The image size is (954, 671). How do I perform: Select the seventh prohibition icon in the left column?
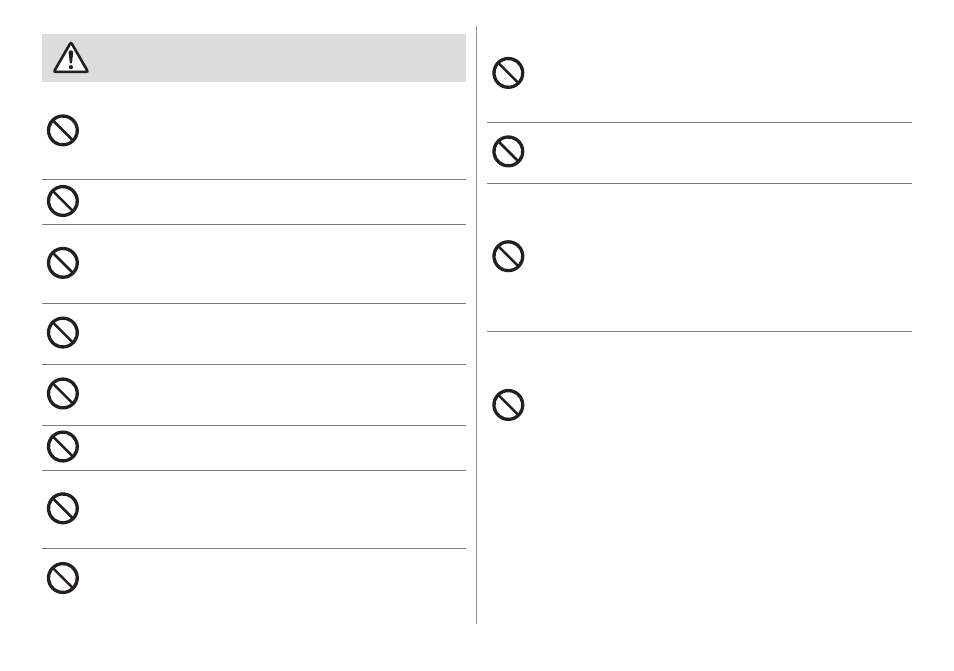[63, 508]
